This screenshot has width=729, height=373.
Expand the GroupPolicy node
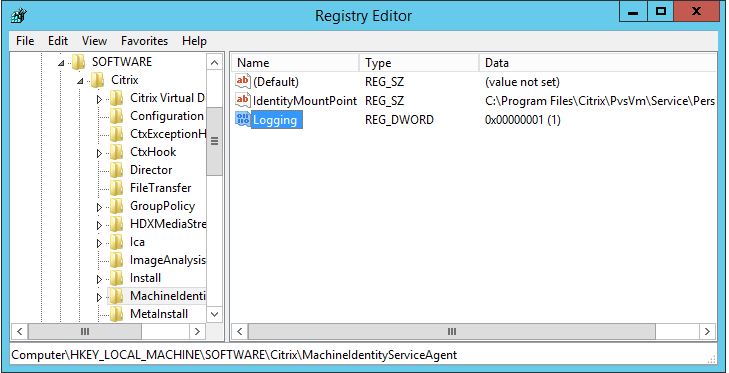99,207
